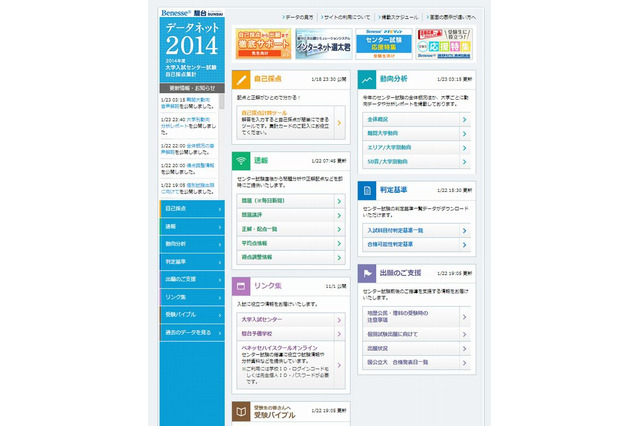Click the orange pencil icon for 自己採点
This screenshot has height=426, width=640.
point(241,80)
